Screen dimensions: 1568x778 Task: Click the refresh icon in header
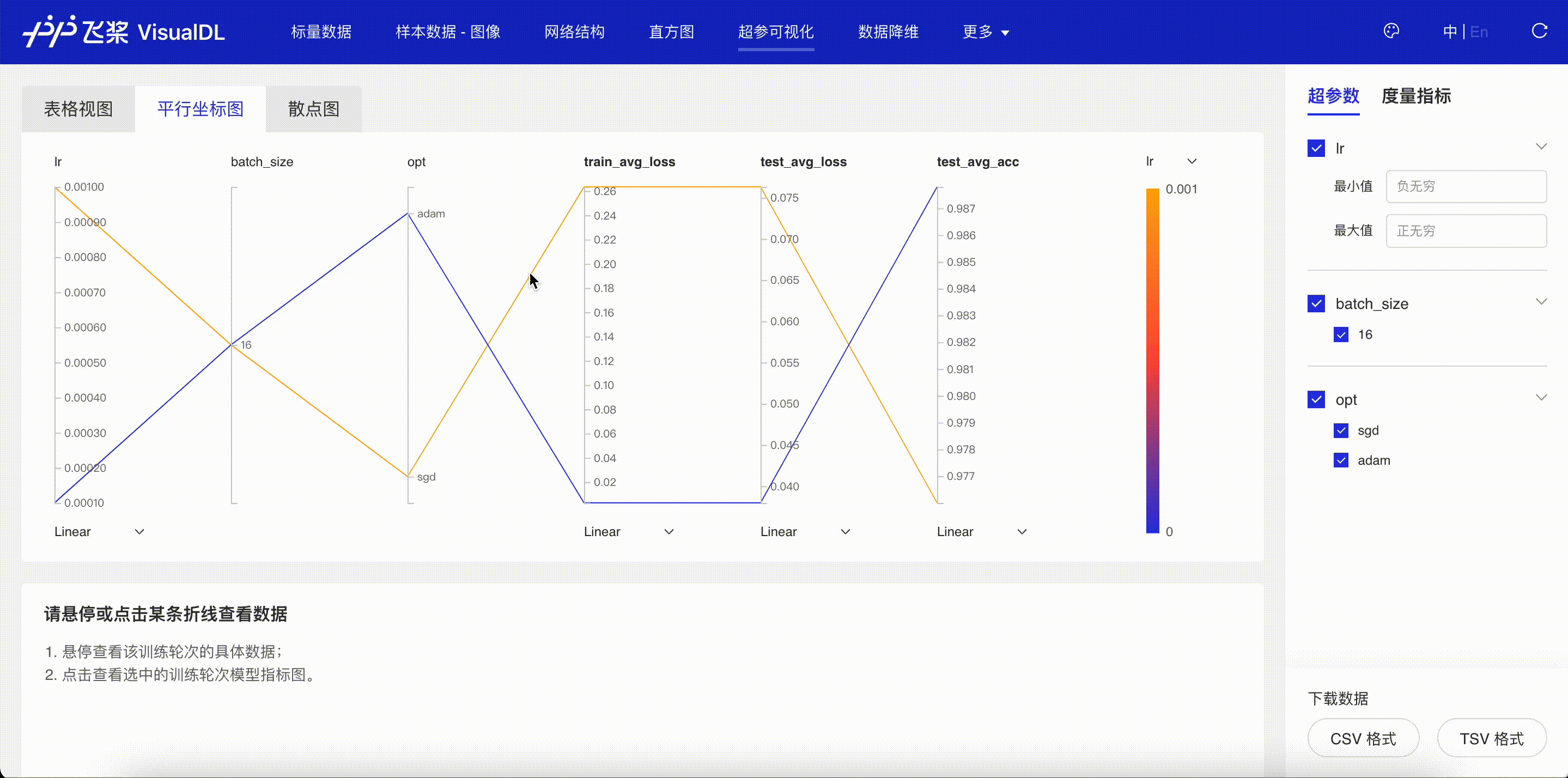pos(1539,31)
